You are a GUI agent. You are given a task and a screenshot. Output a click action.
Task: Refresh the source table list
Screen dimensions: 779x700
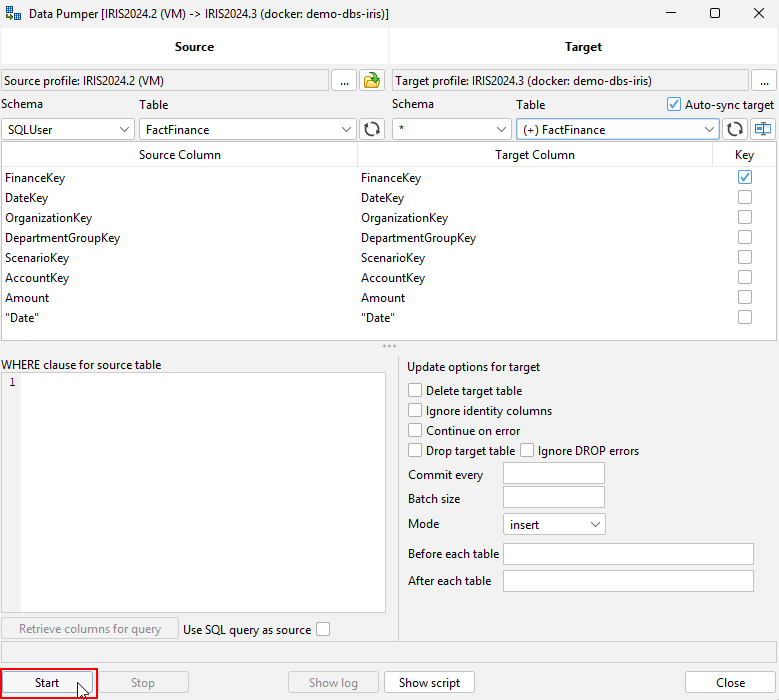tap(372, 130)
